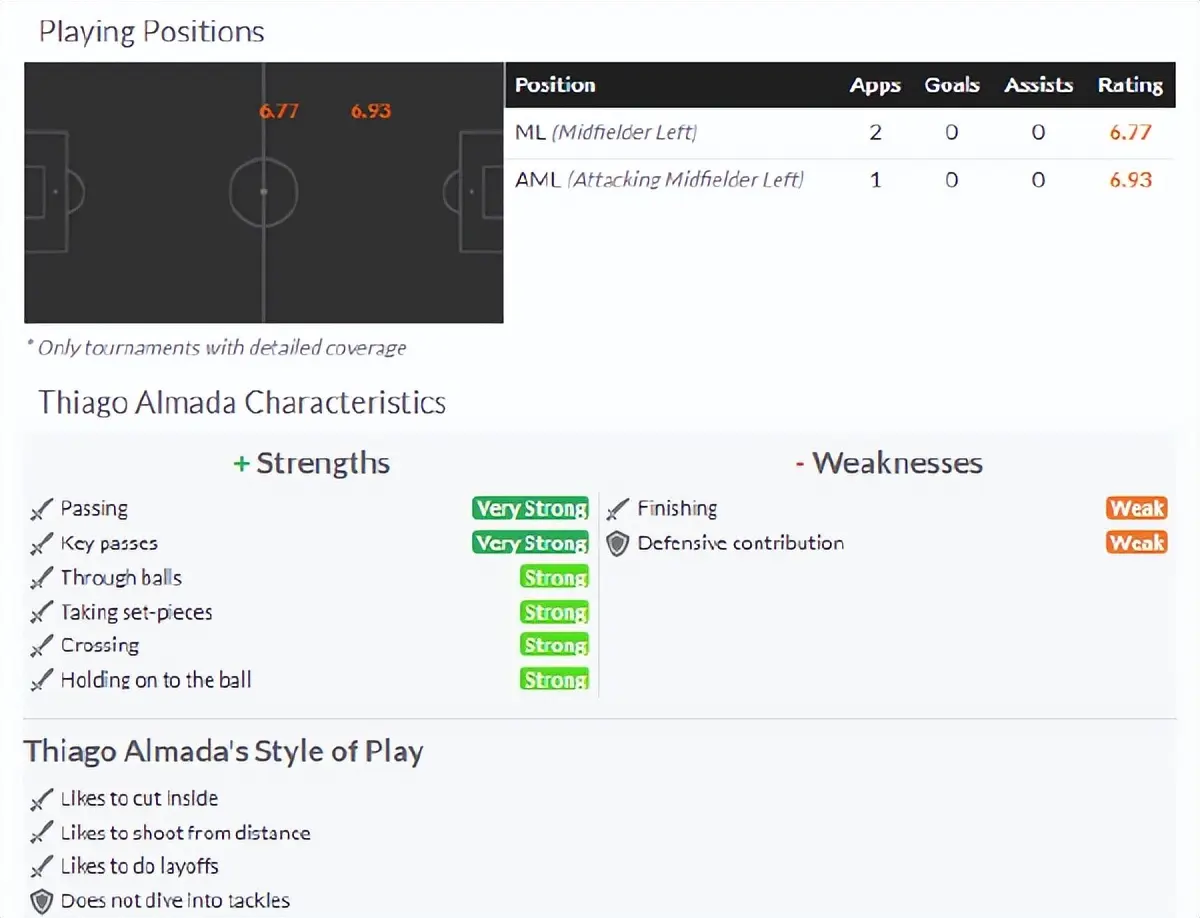
Task: Click shield icon beside Does not dive into tackles
Action: [40, 901]
